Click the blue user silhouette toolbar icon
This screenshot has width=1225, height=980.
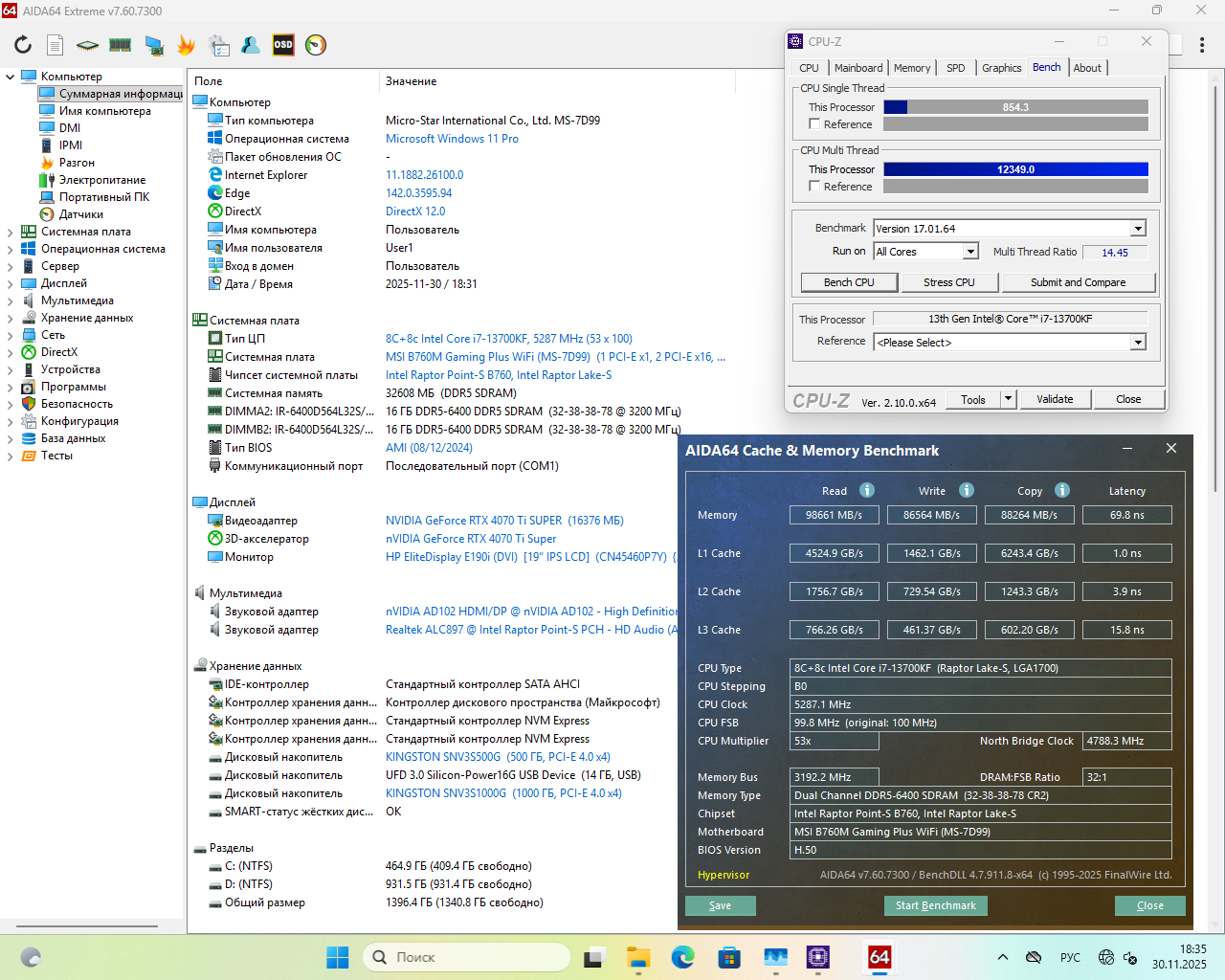251,45
